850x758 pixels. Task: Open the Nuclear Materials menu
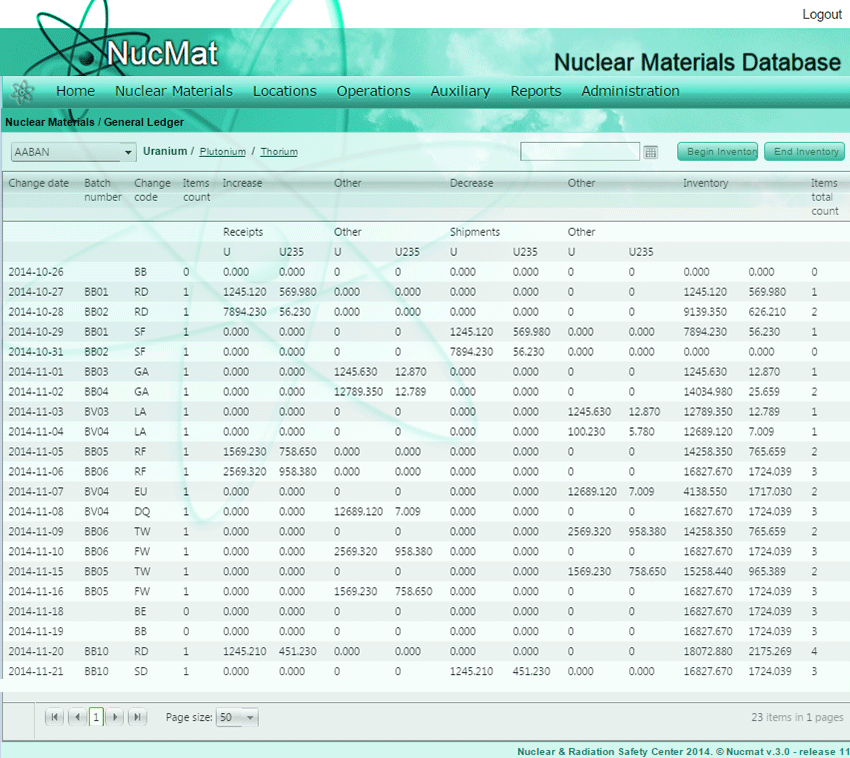pos(173,91)
